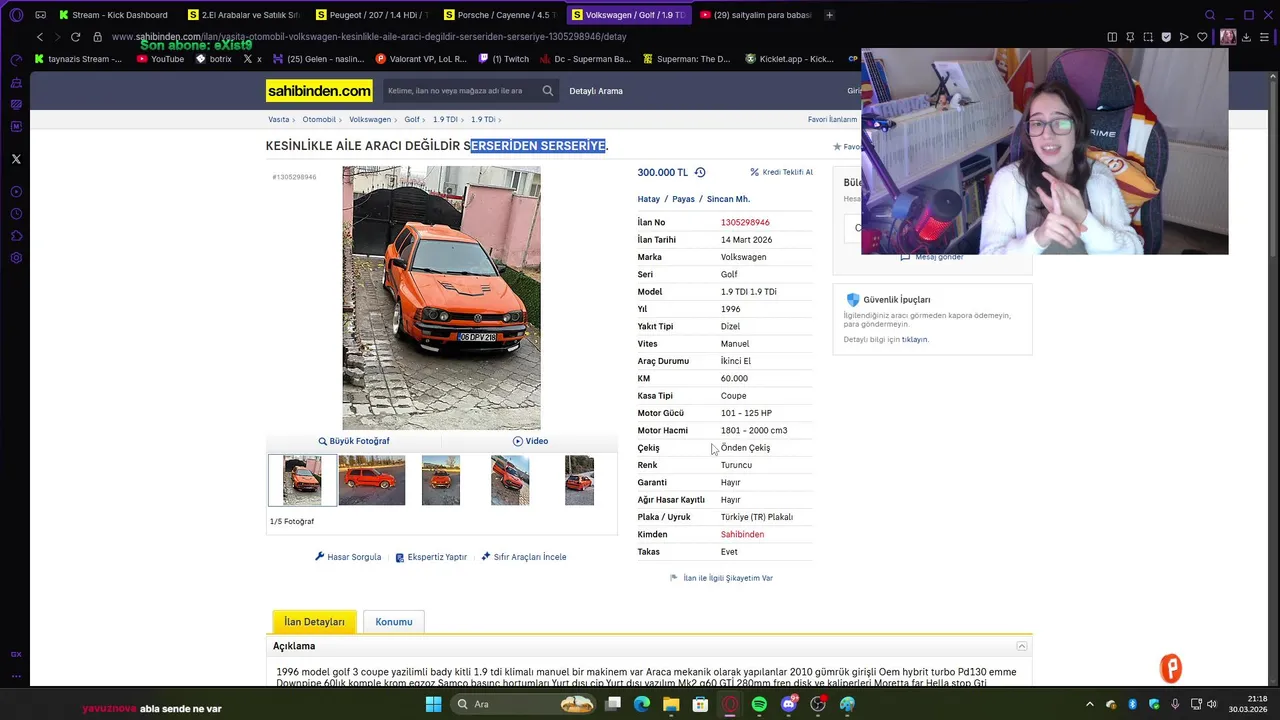Click microphone icon in system tray
The width and height of the screenshot is (1280, 720).
click(1175, 704)
